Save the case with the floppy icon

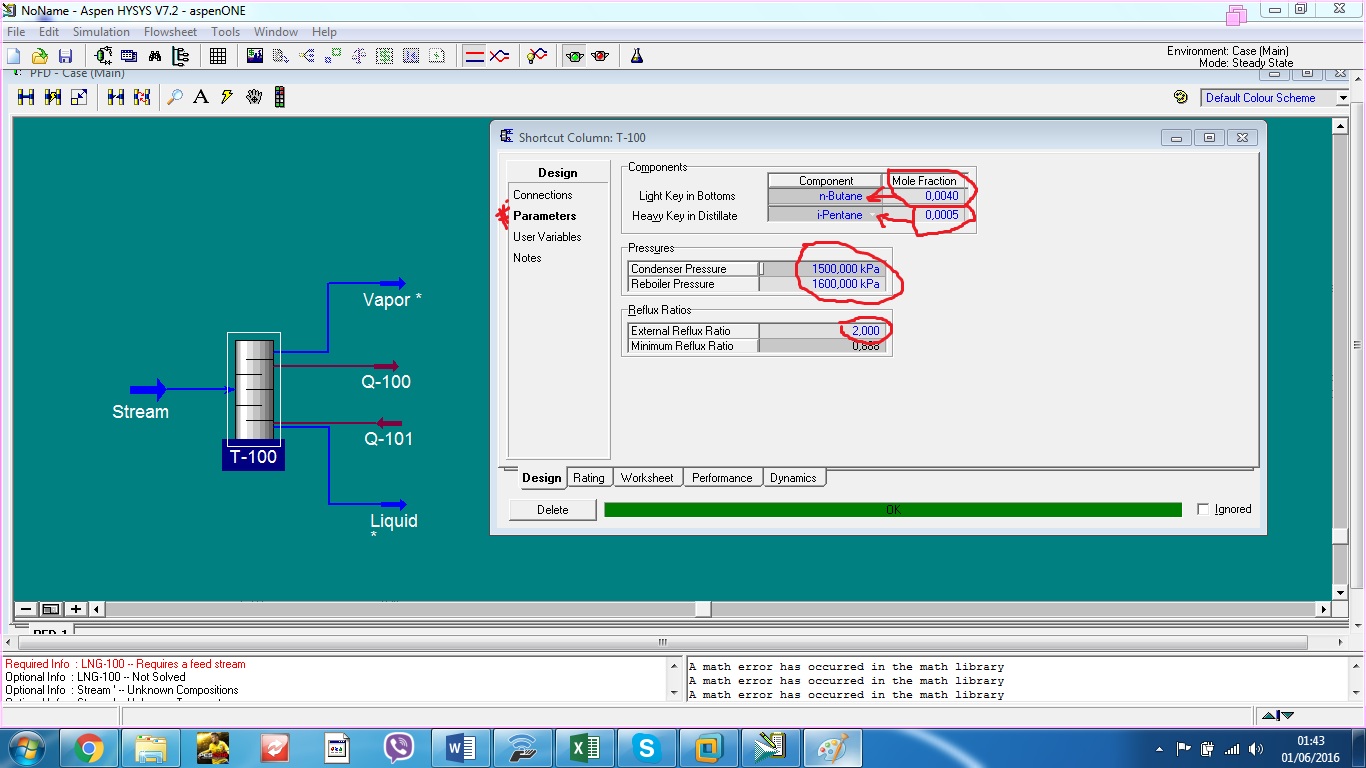(65, 56)
